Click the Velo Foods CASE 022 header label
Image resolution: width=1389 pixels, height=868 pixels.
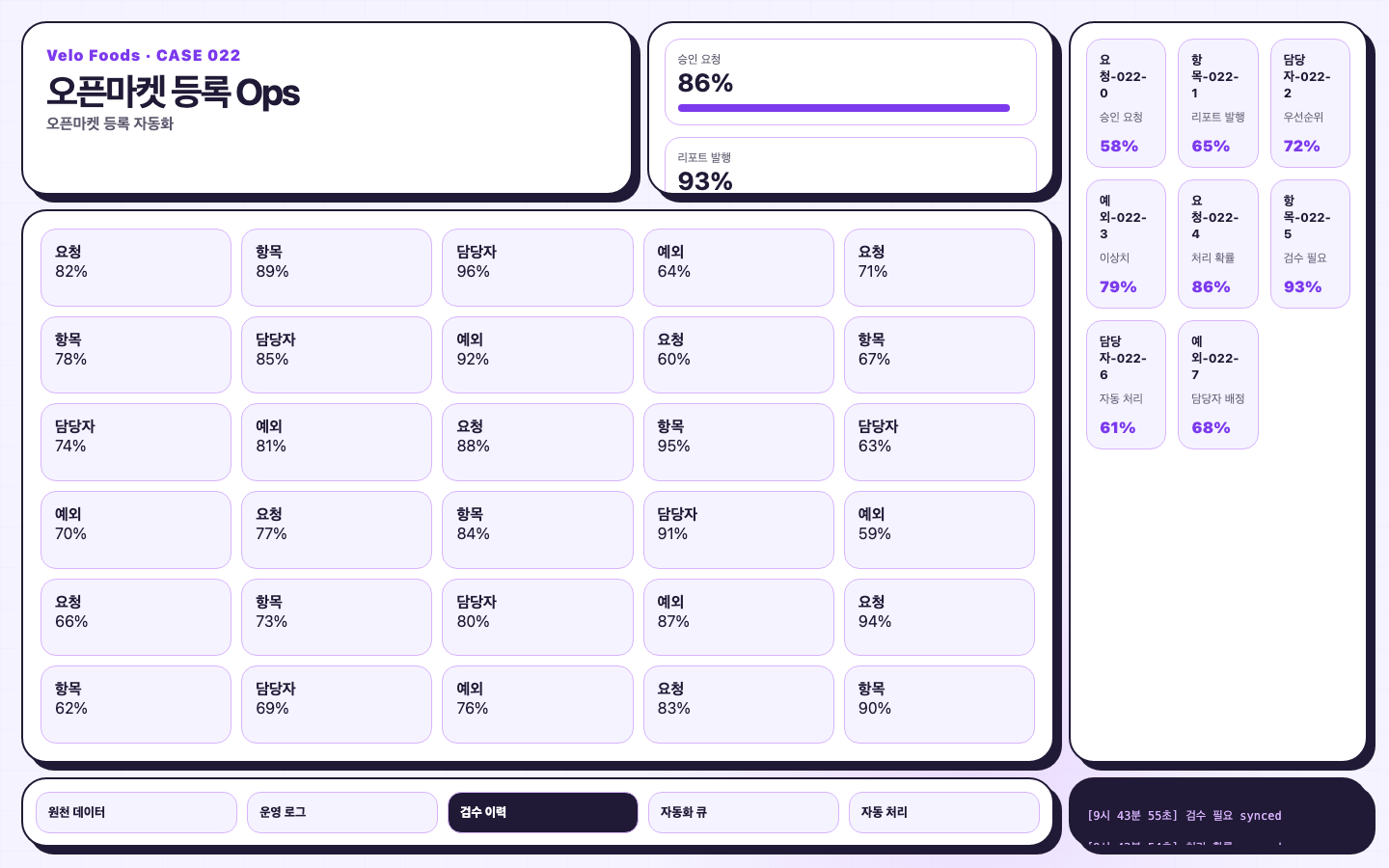144,55
